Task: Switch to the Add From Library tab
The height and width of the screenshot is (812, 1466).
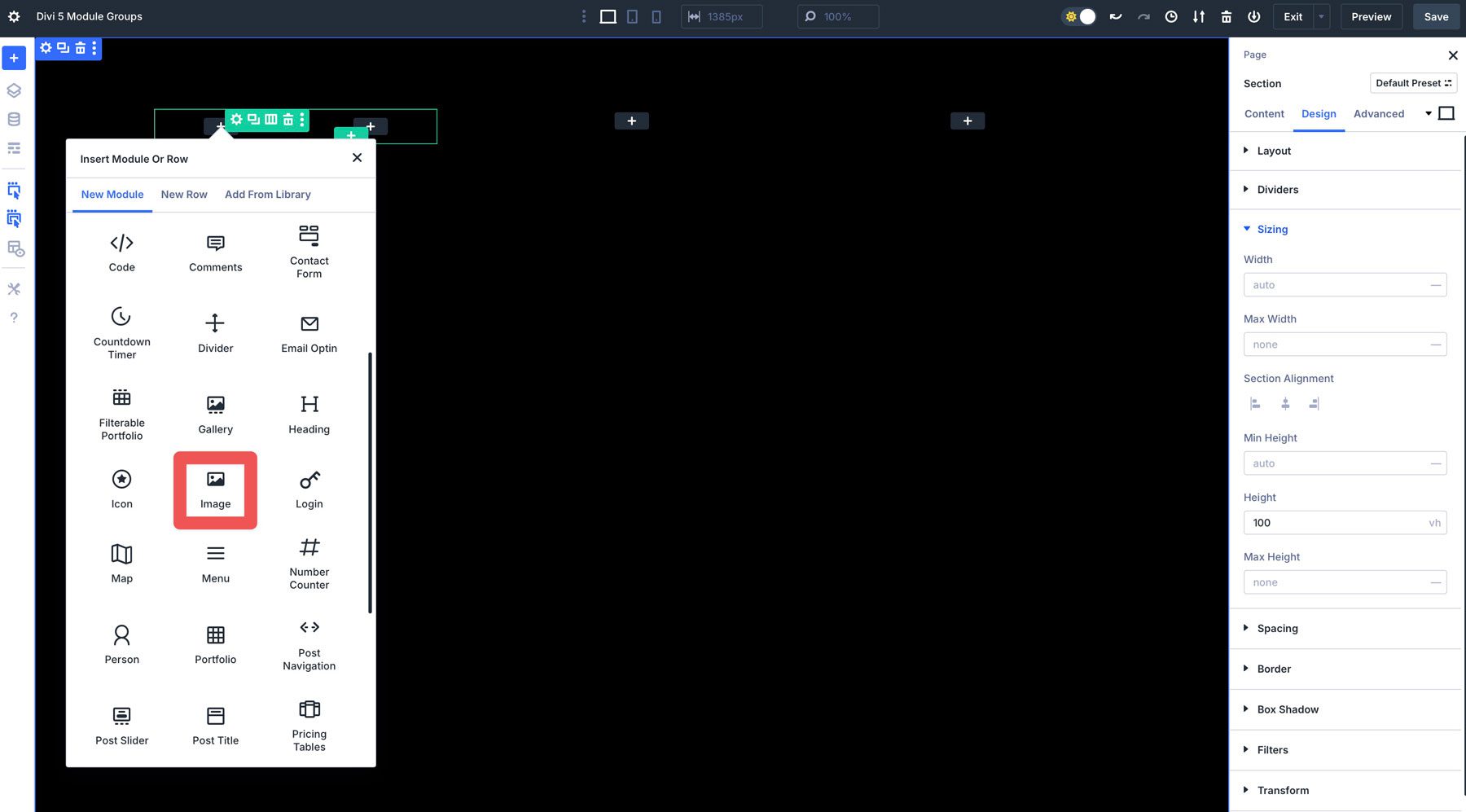Action: point(267,194)
